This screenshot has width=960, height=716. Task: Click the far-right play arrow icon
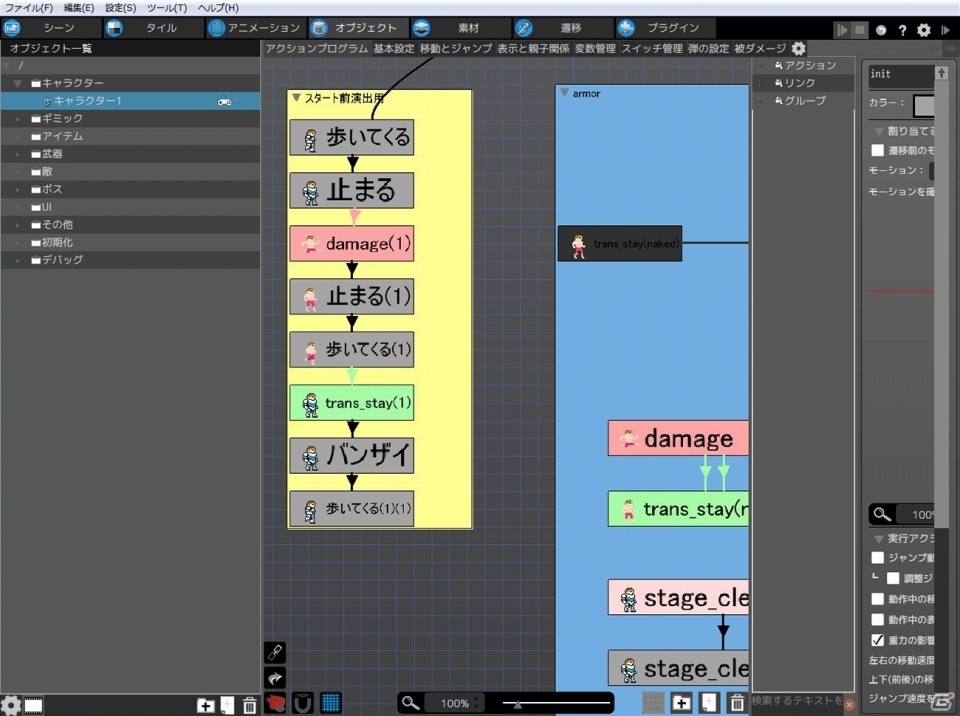(x=945, y=29)
